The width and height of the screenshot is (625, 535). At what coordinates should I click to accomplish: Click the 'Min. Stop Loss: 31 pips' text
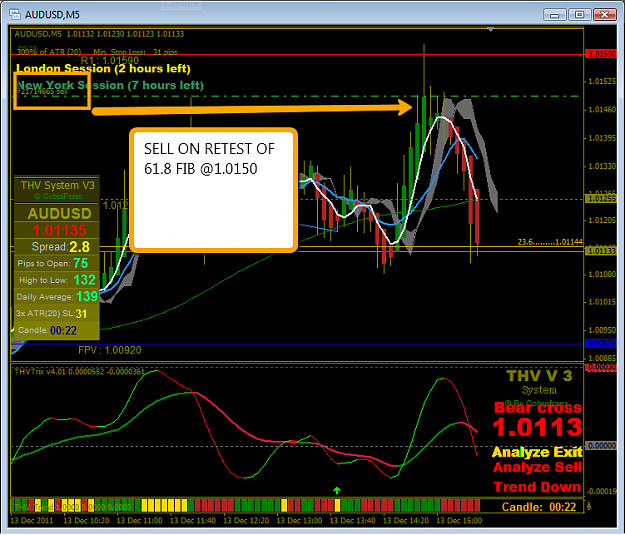click(x=135, y=52)
